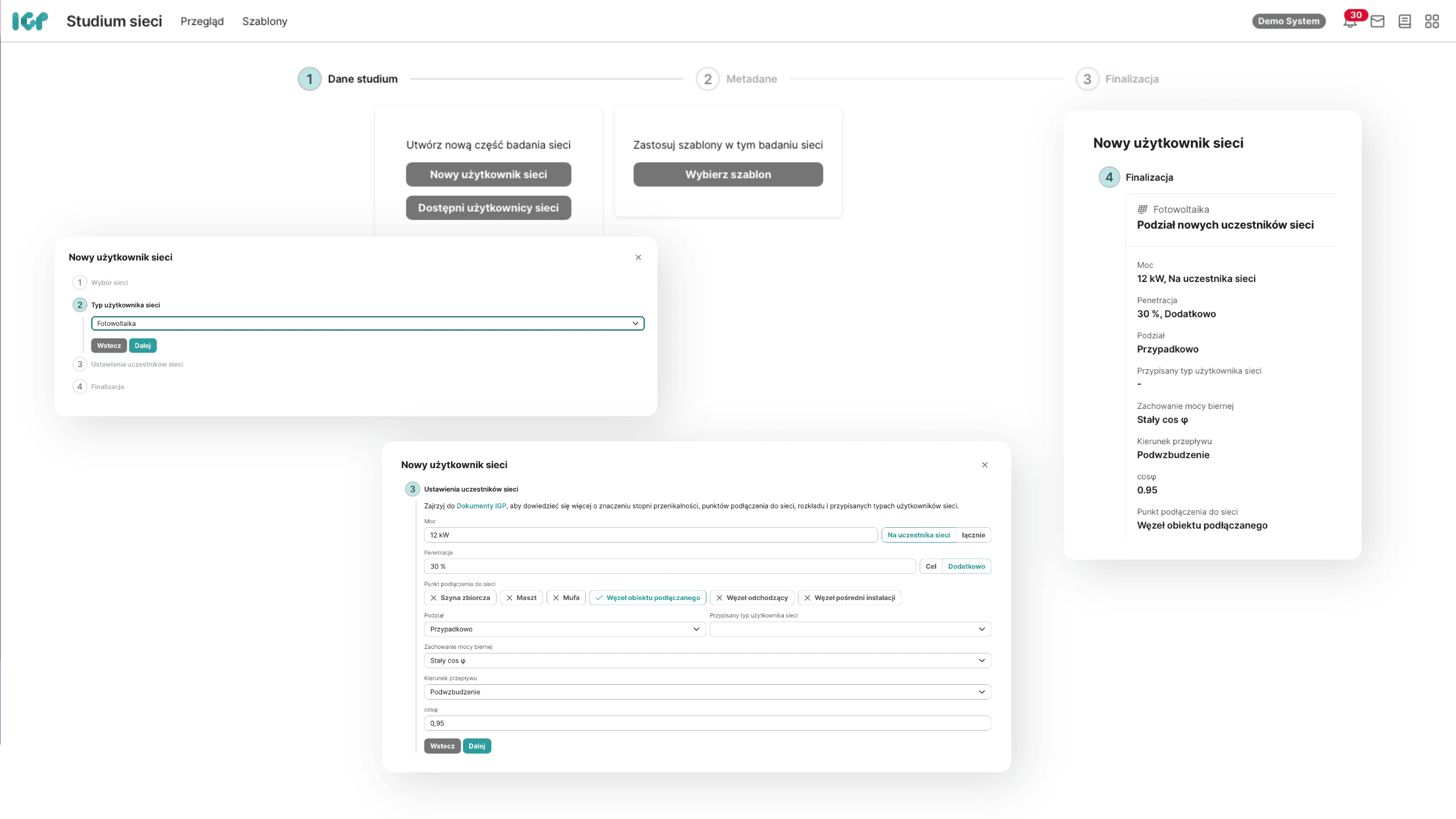Click the Fotowoltaika solar panel icon
1456x819 pixels.
tap(1142, 209)
